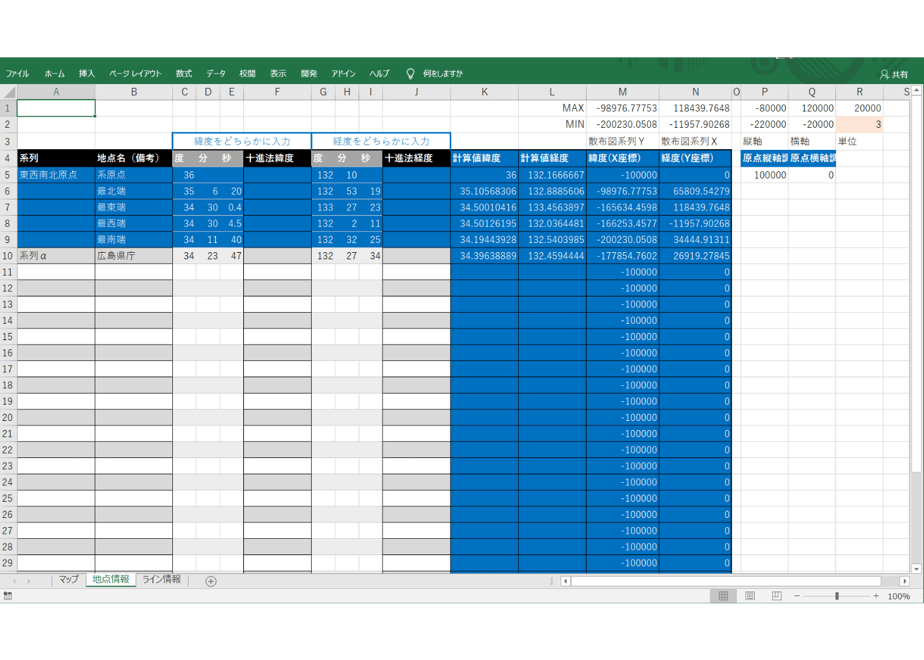Select cell 散布図系列Y

(622, 141)
